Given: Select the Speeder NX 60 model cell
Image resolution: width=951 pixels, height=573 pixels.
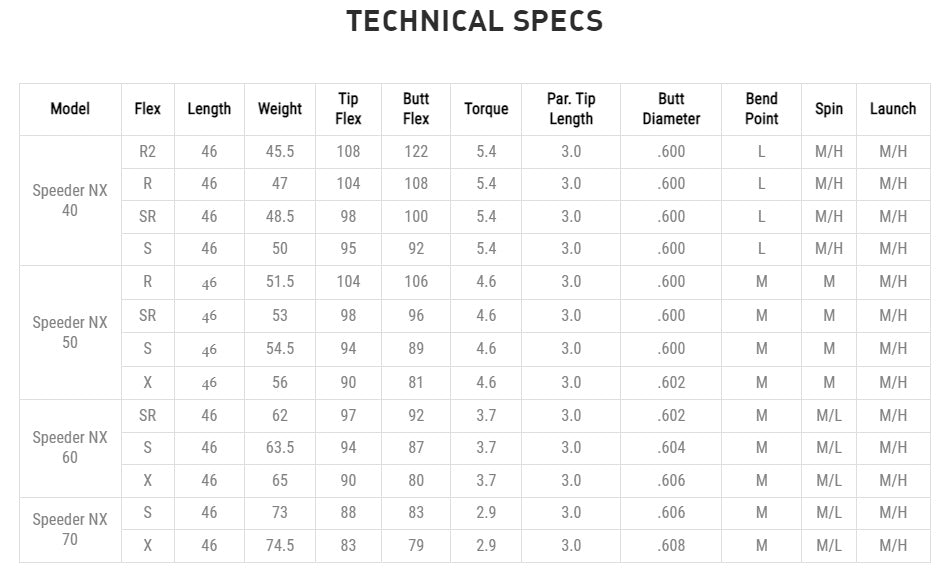Looking at the screenshot, I should click(70, 447).
